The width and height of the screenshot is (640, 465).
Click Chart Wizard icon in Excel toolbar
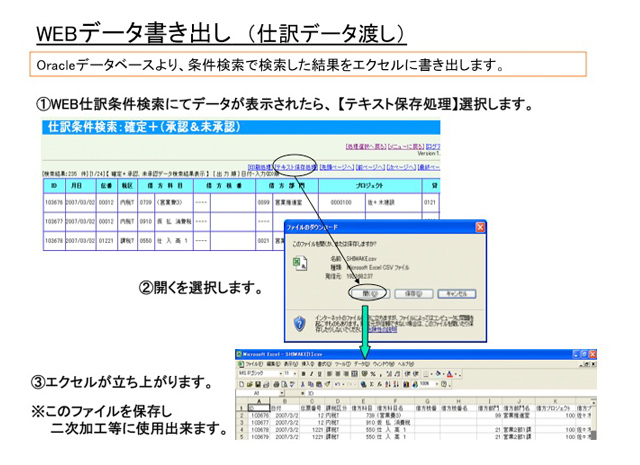pyautogui.click(x=406, y=384)
